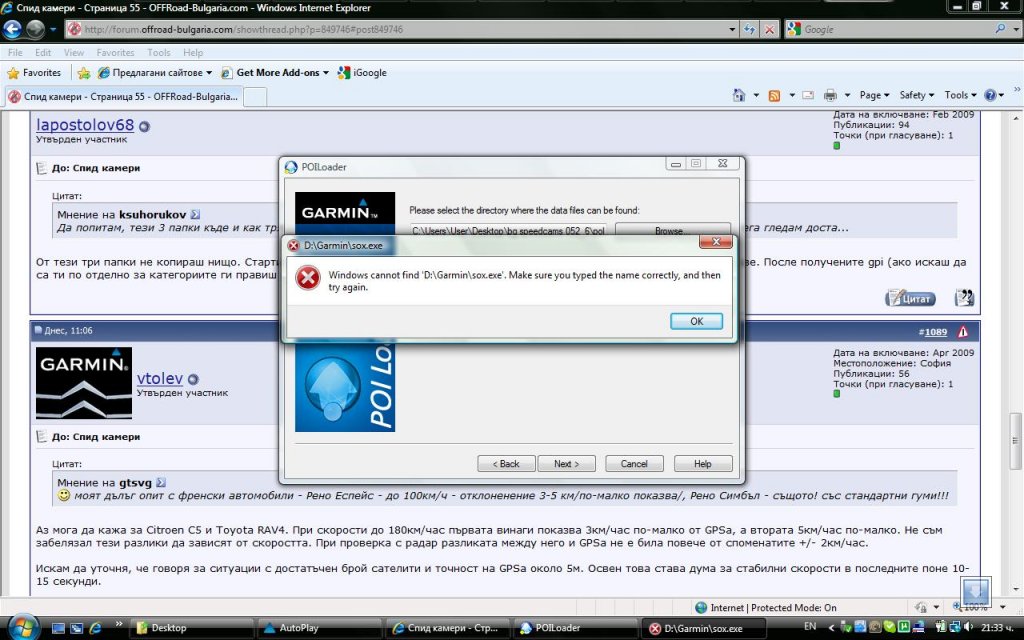Expand the feeds dropdown arrow
Screen dimensions: 1024x640
792,95
